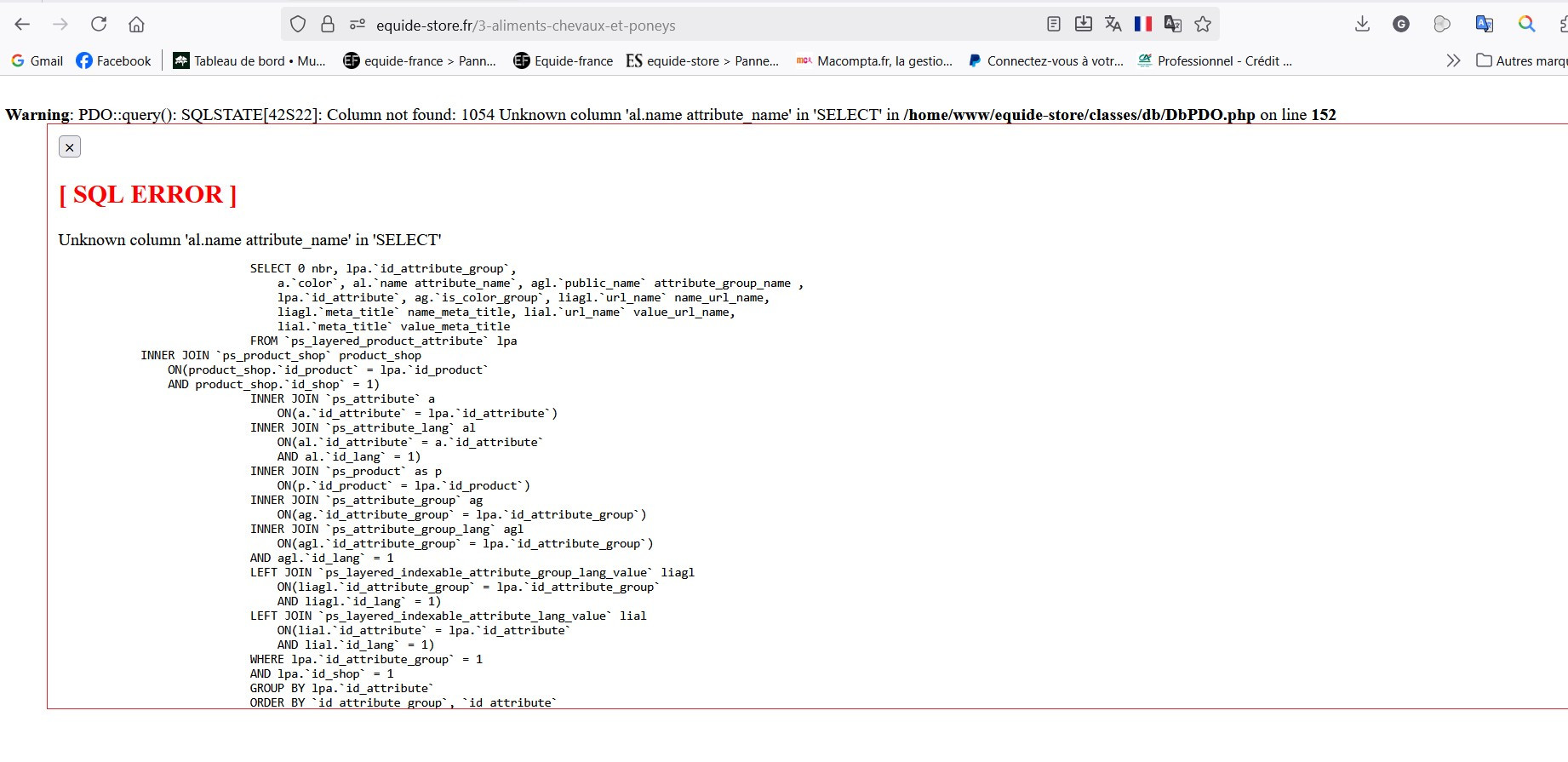The image size is (1568, 762).
Task: Open the Tableau de bord bookmark
Action: coord(249,60)
